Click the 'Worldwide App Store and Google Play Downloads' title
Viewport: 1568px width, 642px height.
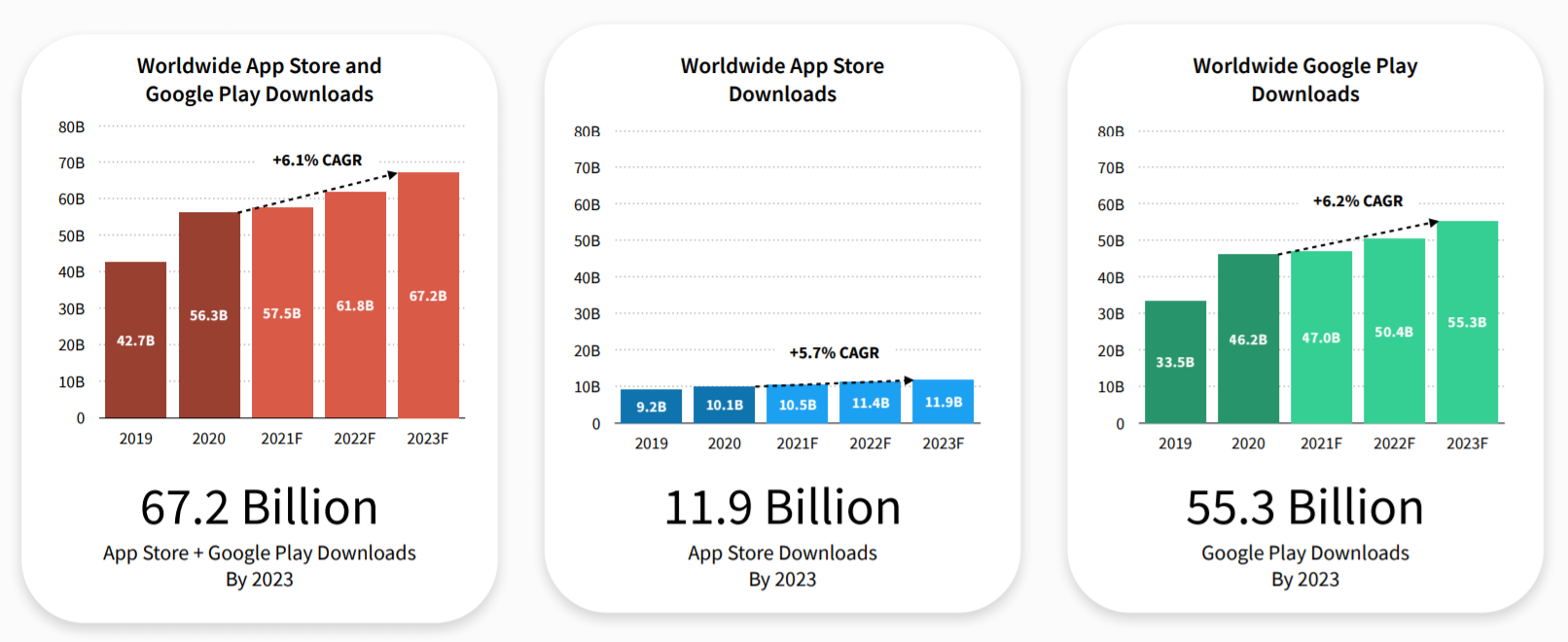[259, 80]
